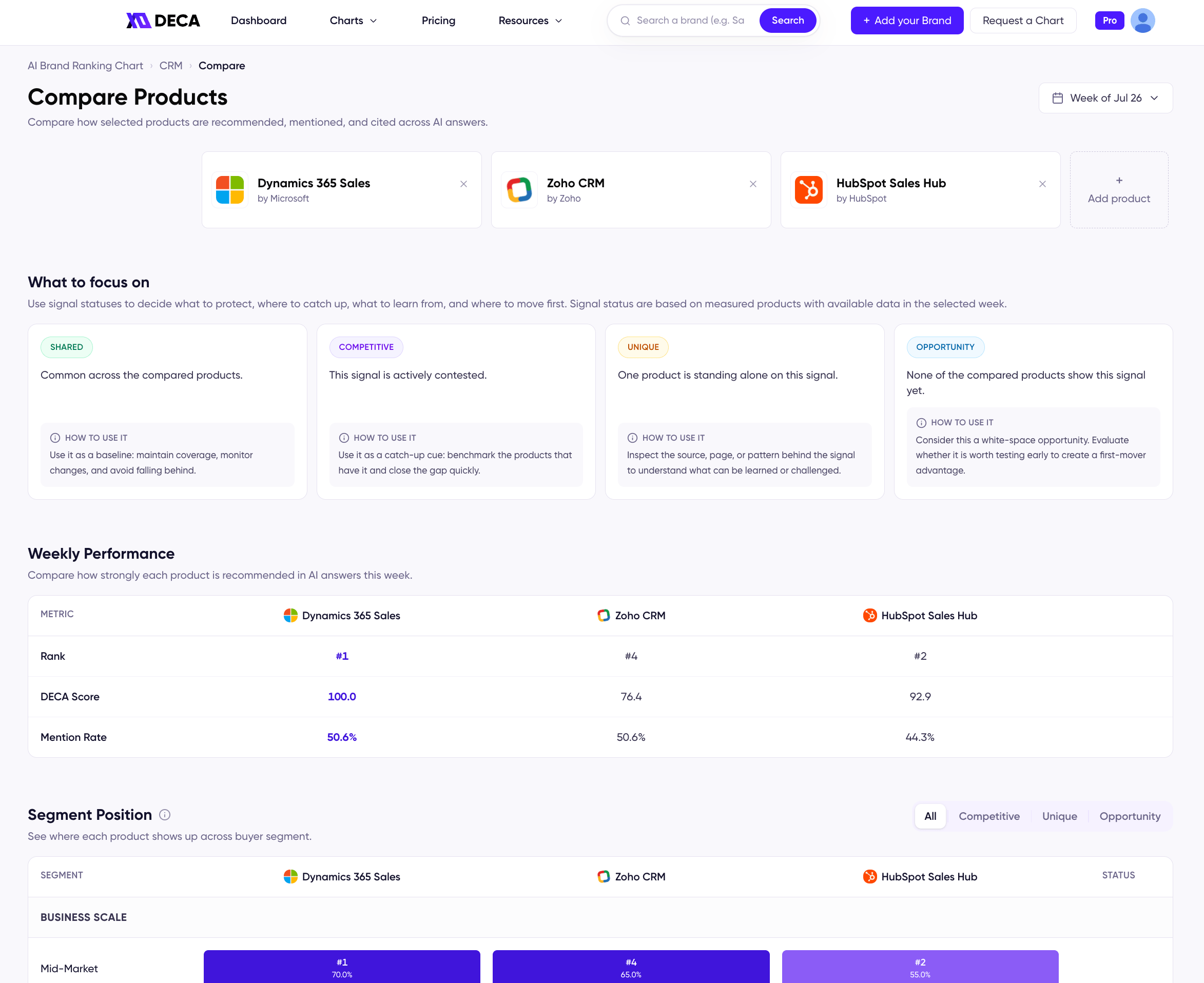The image size is (1204, 983).
Task: Click info icon in SHARED how-to box
Action: tap(55, 438)
